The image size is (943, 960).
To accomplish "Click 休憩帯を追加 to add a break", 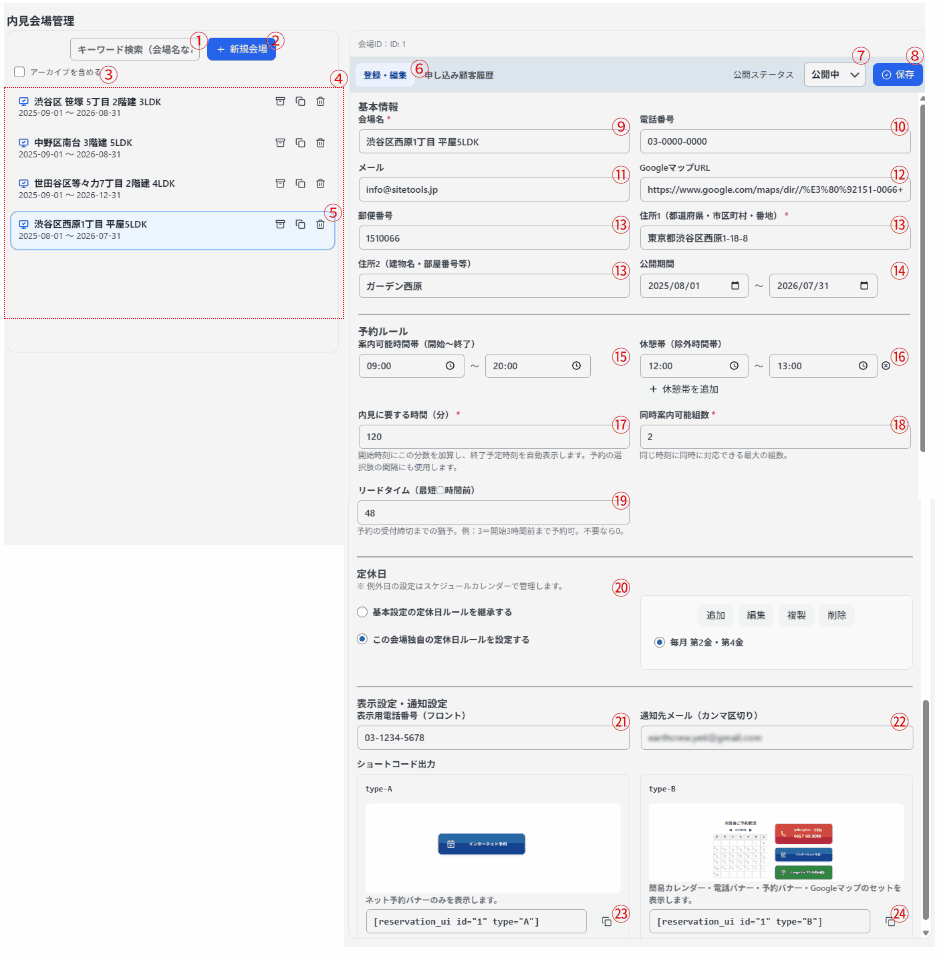I will pos(683,389).
